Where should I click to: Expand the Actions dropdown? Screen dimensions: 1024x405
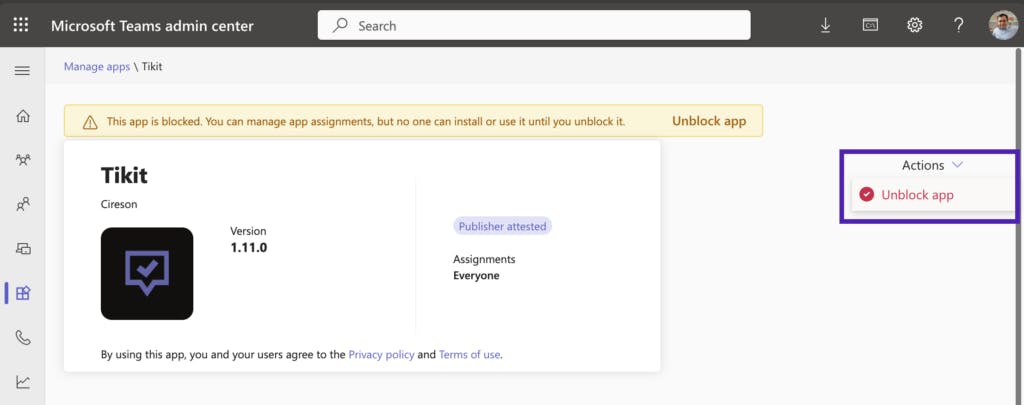pyautogui.click(x=931, y=165)
